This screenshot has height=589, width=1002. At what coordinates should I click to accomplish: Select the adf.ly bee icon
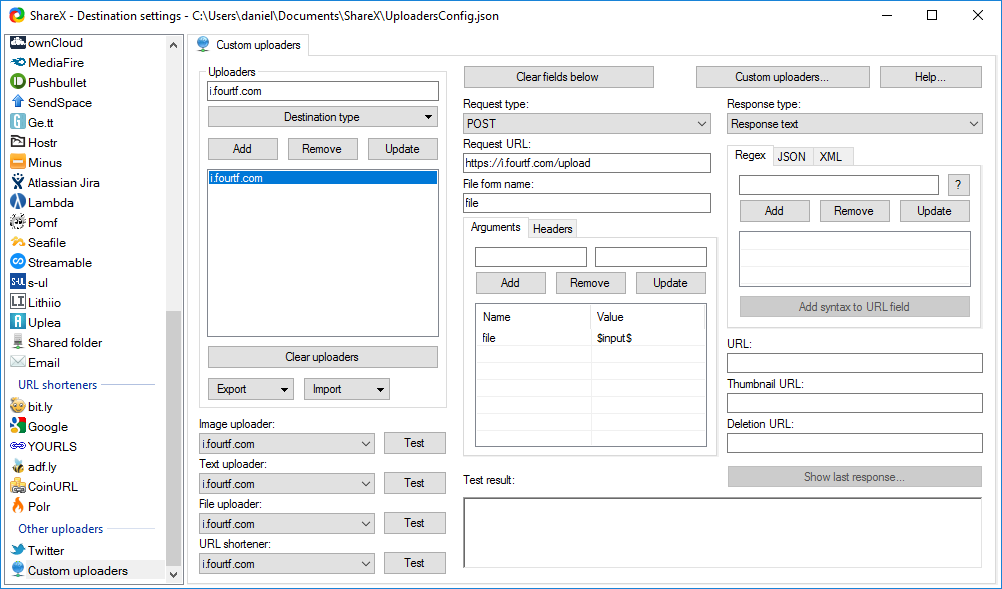(x=18, y=466)
